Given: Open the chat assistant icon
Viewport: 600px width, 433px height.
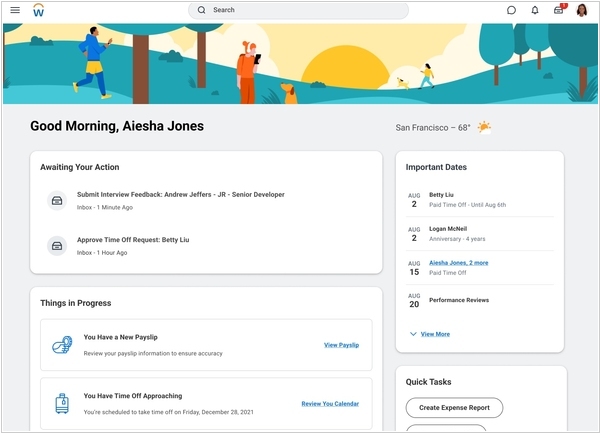Looking at the screenshot, I should click(x=511, y=10).
